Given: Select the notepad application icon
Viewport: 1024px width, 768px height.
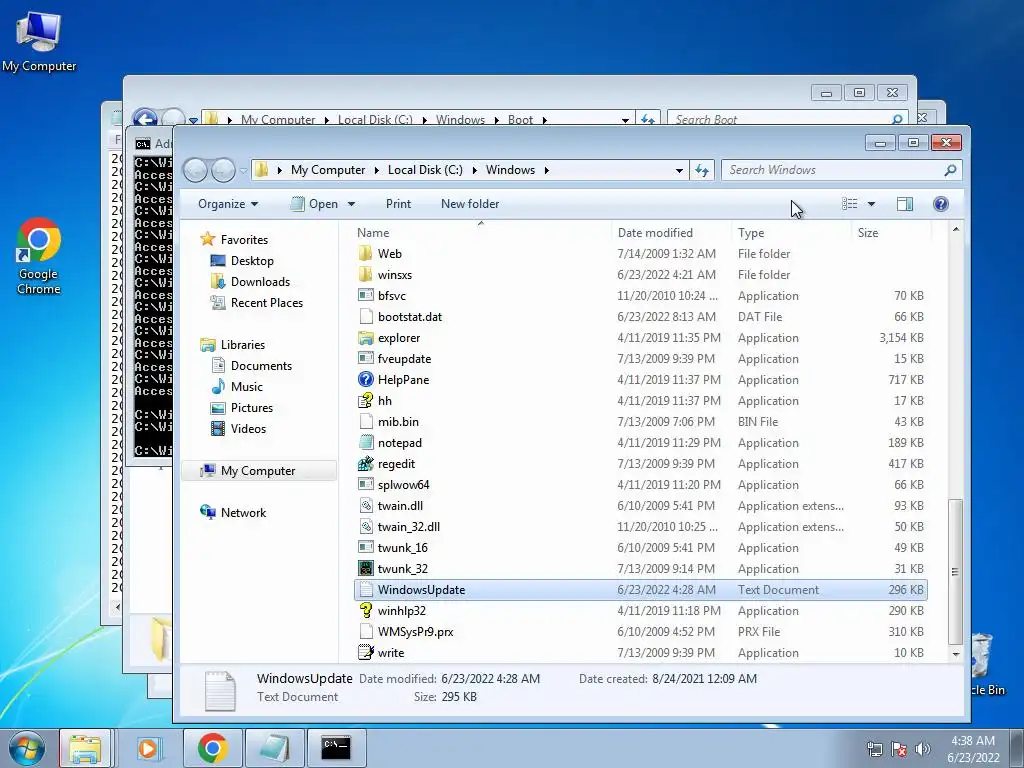Looking at the screenshot, I should 366,443.
